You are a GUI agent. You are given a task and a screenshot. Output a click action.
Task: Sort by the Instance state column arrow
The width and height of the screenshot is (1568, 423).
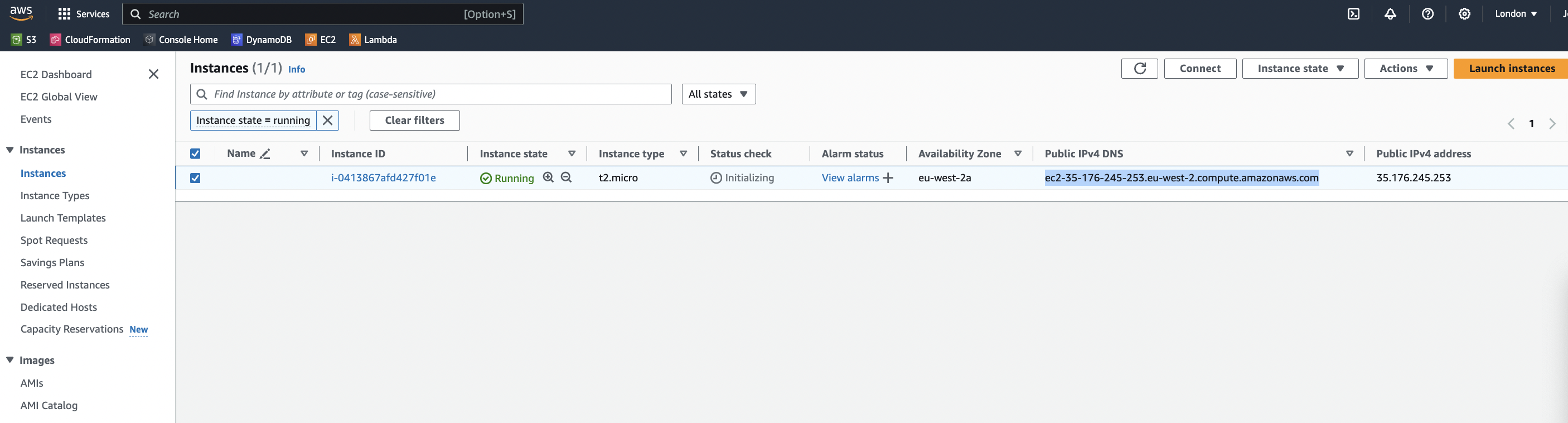pyautogui.click(x=572, y=153)
